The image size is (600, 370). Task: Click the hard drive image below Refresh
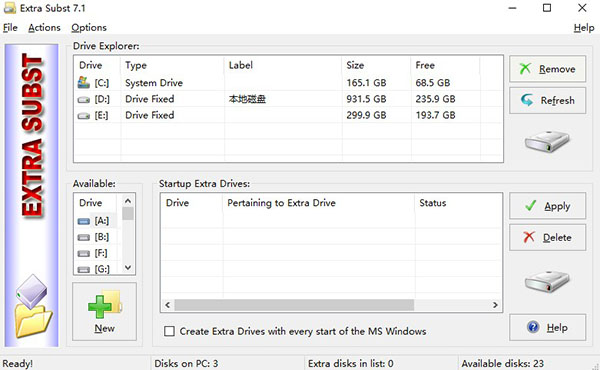[x=547, y=141]
